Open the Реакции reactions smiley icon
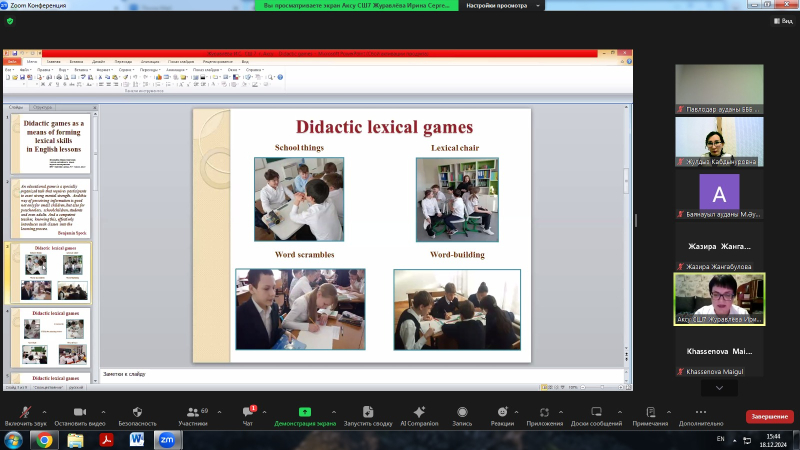Viewport: 800px width, 450px height. pos(502,412)
